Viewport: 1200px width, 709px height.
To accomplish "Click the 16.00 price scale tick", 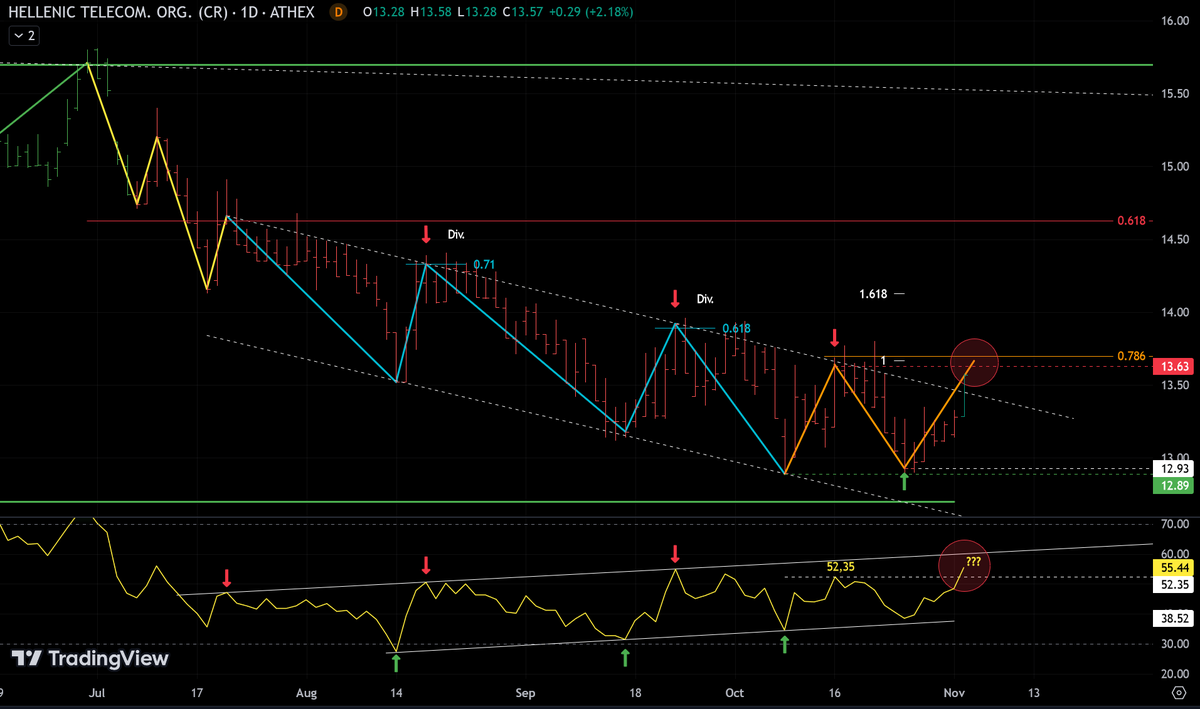I will click(1175, 20).
